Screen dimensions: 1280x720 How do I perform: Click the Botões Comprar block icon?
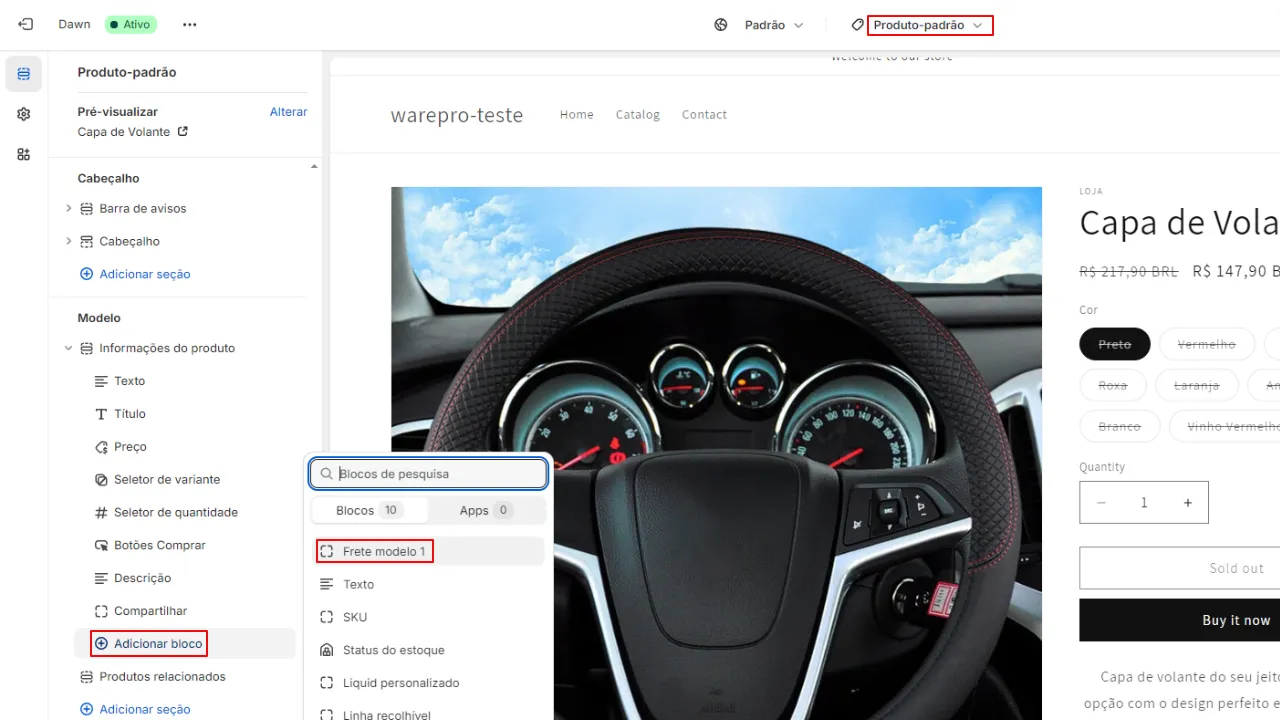tap(101, 545)
